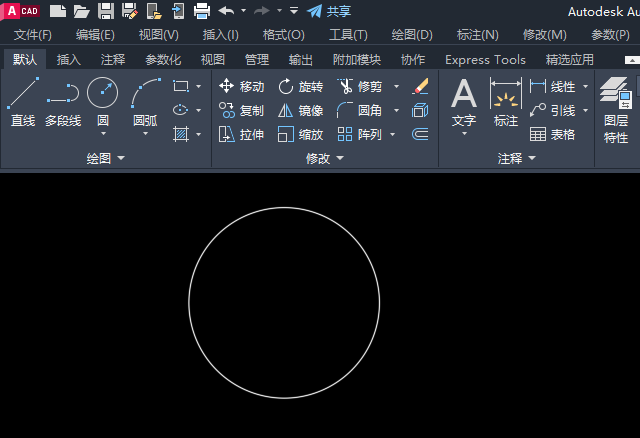Screen dimensions: 640x438
Task: Select the Mirror (镜像) tool
Action: click(300, 111)
